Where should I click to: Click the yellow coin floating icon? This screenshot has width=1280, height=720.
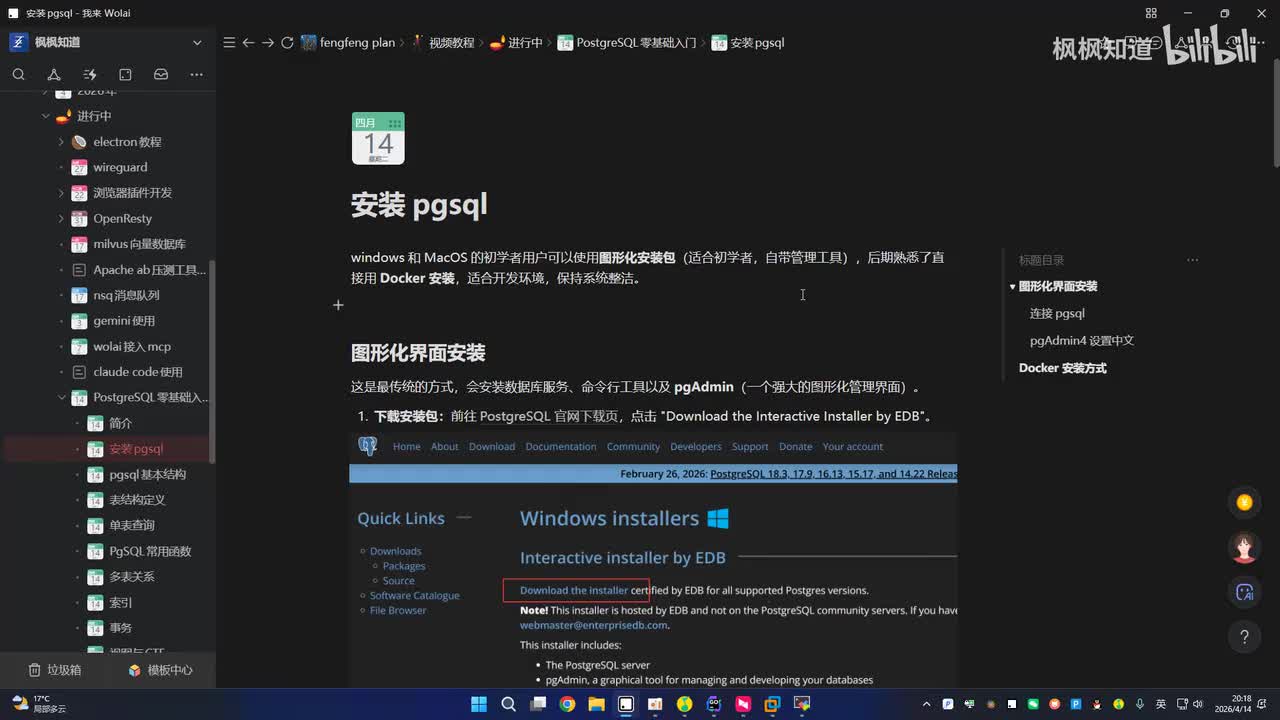pos(1245,503)
